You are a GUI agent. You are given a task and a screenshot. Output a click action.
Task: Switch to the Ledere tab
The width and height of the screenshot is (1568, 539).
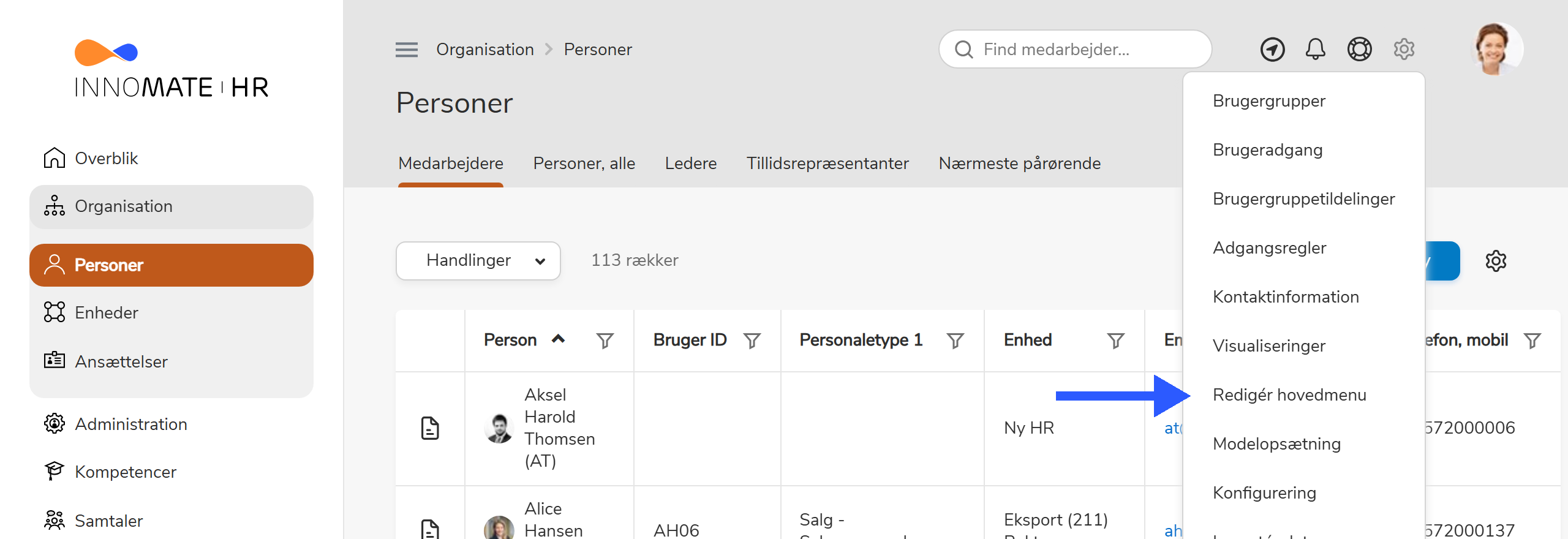tap(691, 164)
